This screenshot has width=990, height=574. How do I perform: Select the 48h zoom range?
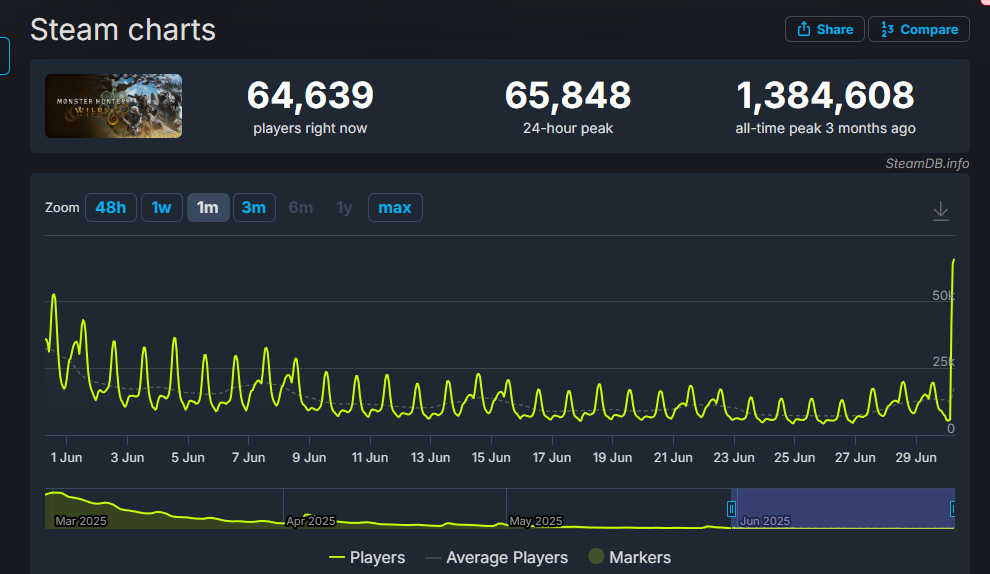point(110,208)
